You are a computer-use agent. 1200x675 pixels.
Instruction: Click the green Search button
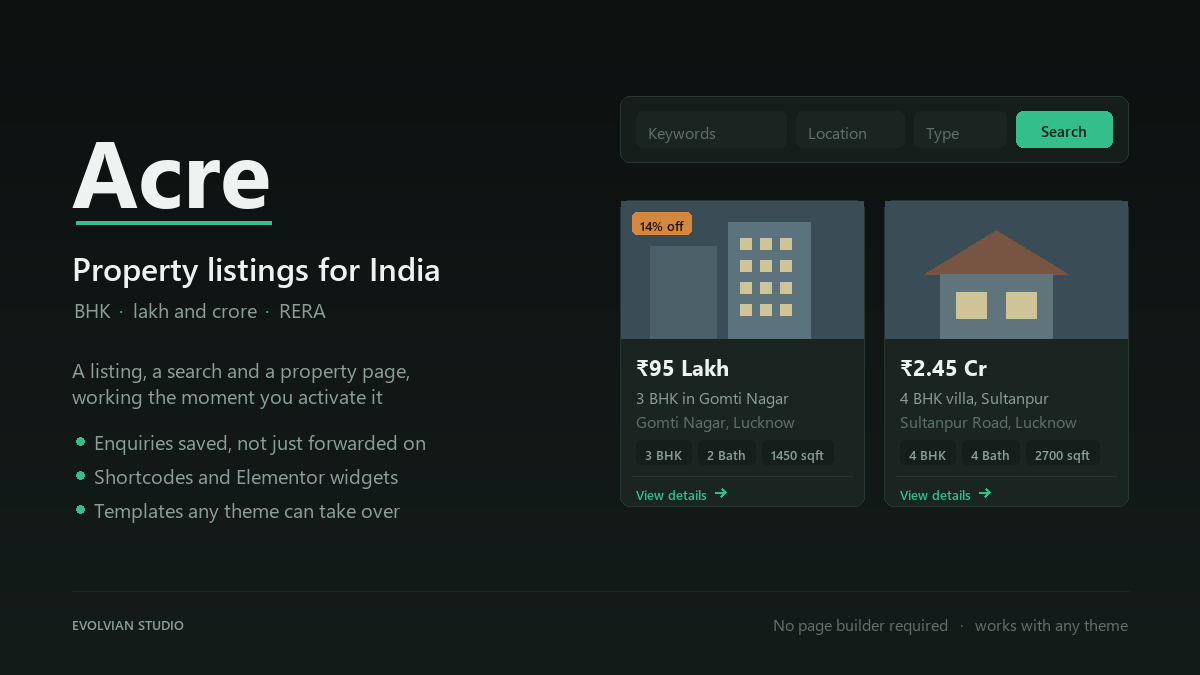1064,130
